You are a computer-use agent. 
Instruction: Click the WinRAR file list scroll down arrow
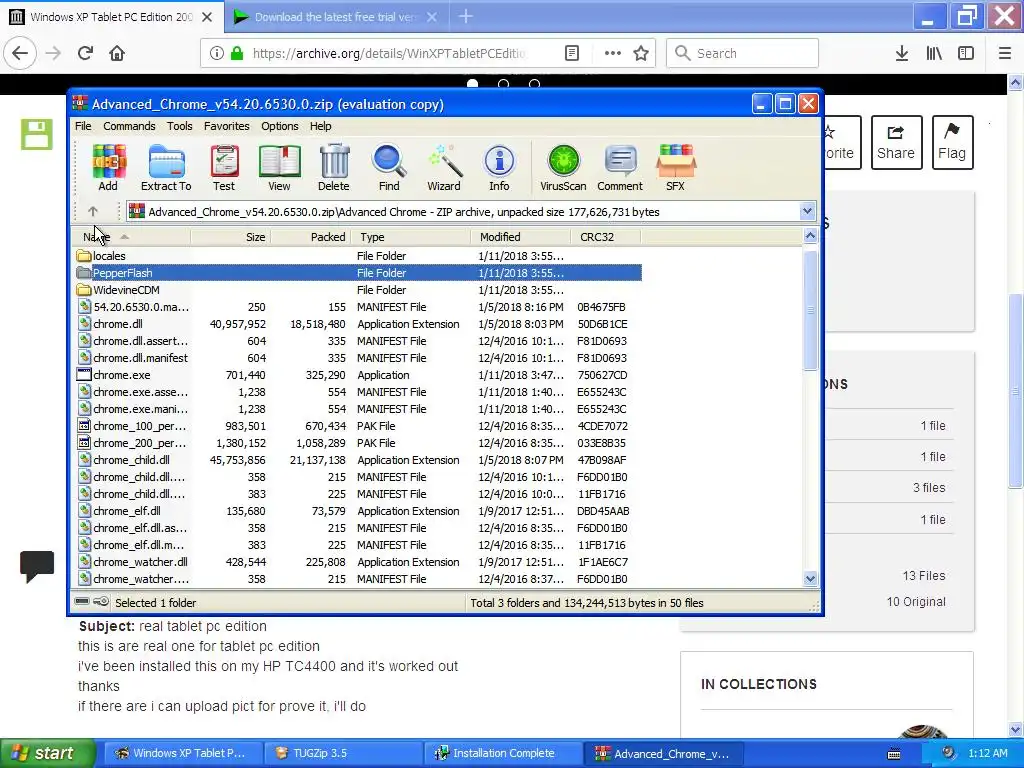[810, 579]
